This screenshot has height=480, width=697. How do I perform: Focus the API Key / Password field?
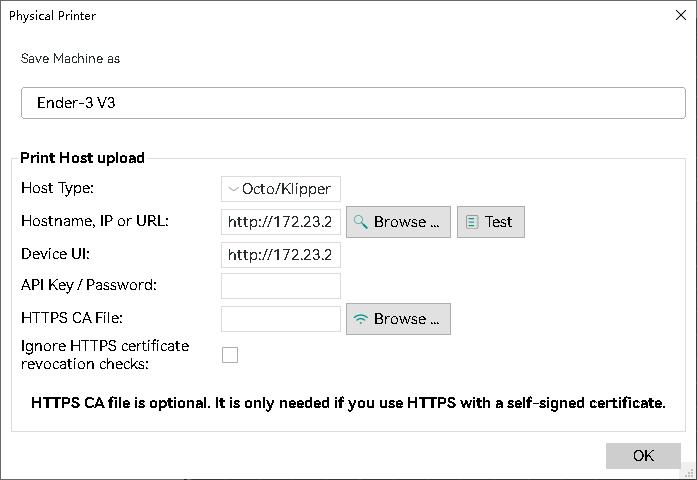point(281,286)
